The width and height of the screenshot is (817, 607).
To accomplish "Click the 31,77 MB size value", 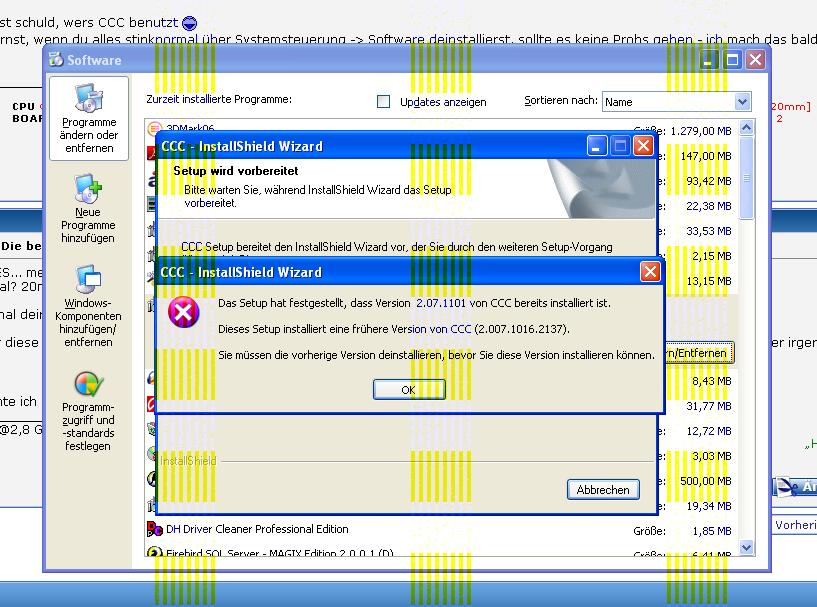I will point(709,406).
